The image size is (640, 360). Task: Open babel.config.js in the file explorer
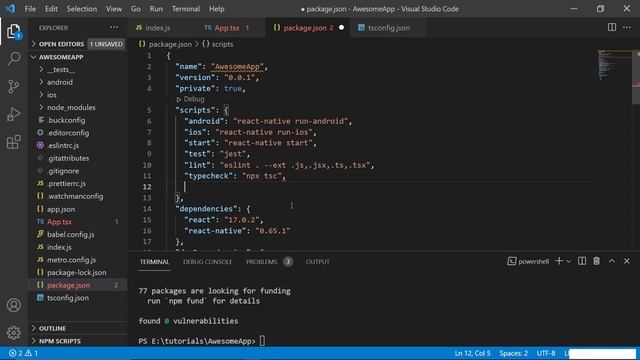tap(78, 234)
